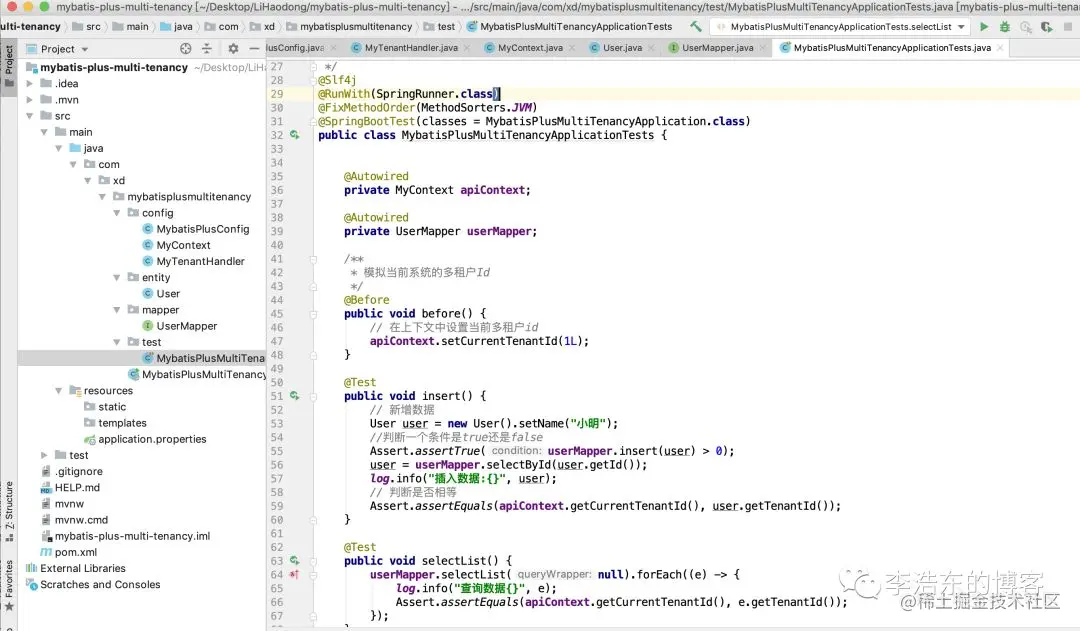Collapse the config package arrow

point(116,213)
